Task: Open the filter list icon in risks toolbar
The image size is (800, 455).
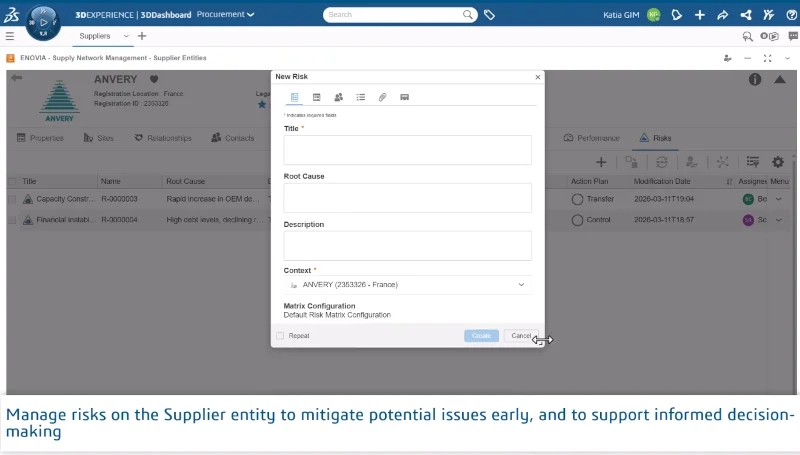Action: pyautogui.click(x=753, y=162)
